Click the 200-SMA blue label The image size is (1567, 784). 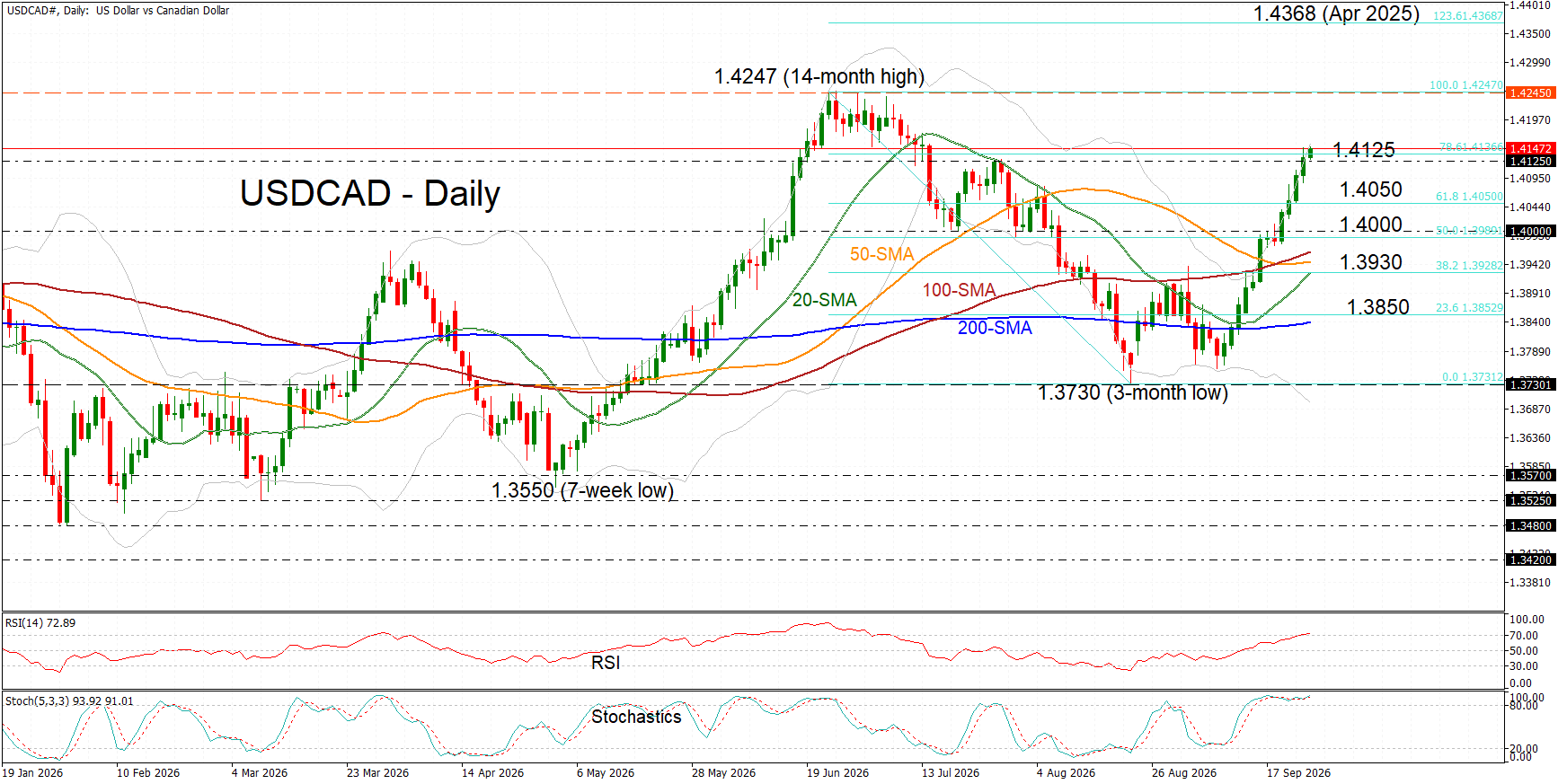(995, 328)
